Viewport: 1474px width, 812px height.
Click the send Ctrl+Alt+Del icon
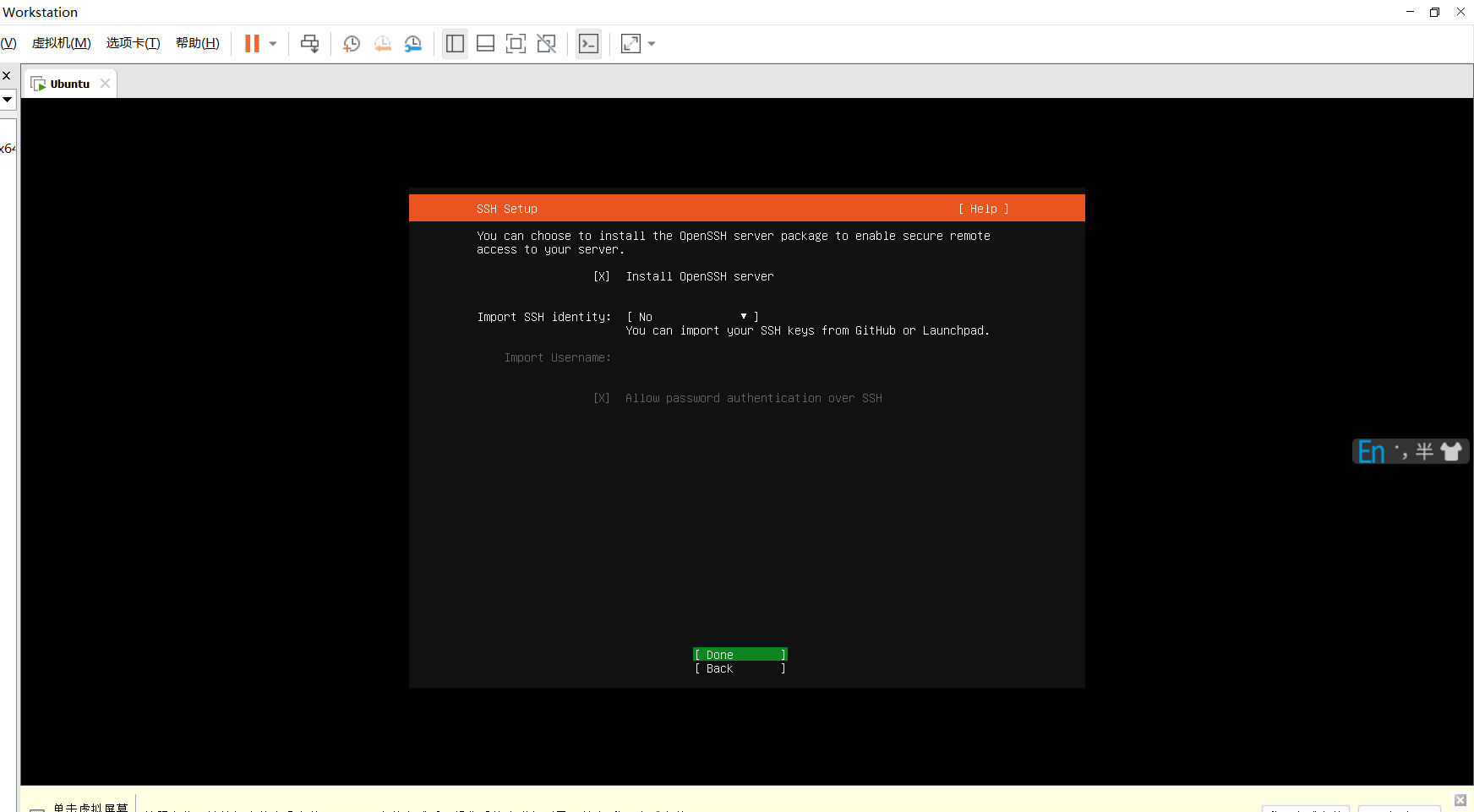310,43
